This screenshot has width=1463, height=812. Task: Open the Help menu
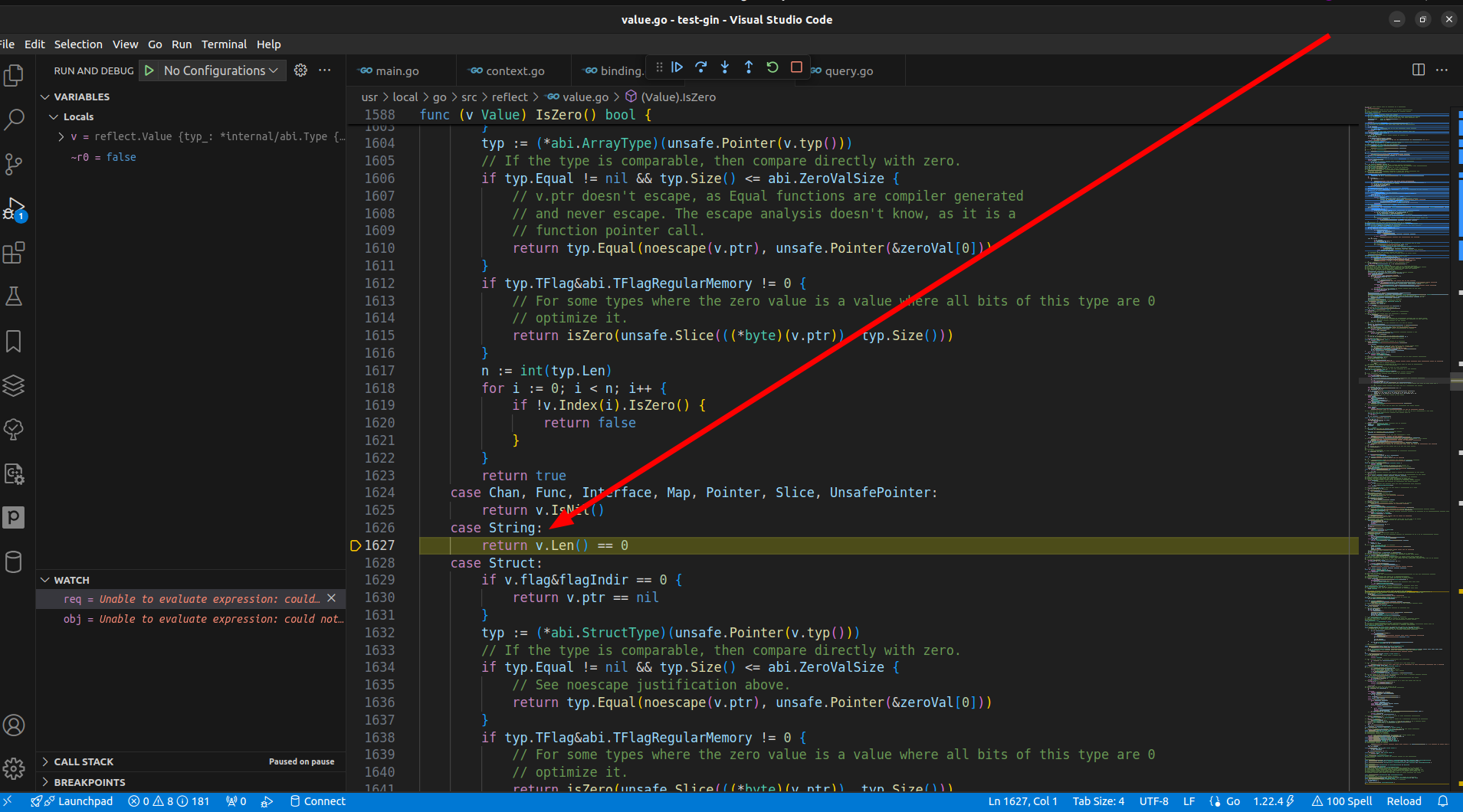pyautogui.click(x=268, y=44)
